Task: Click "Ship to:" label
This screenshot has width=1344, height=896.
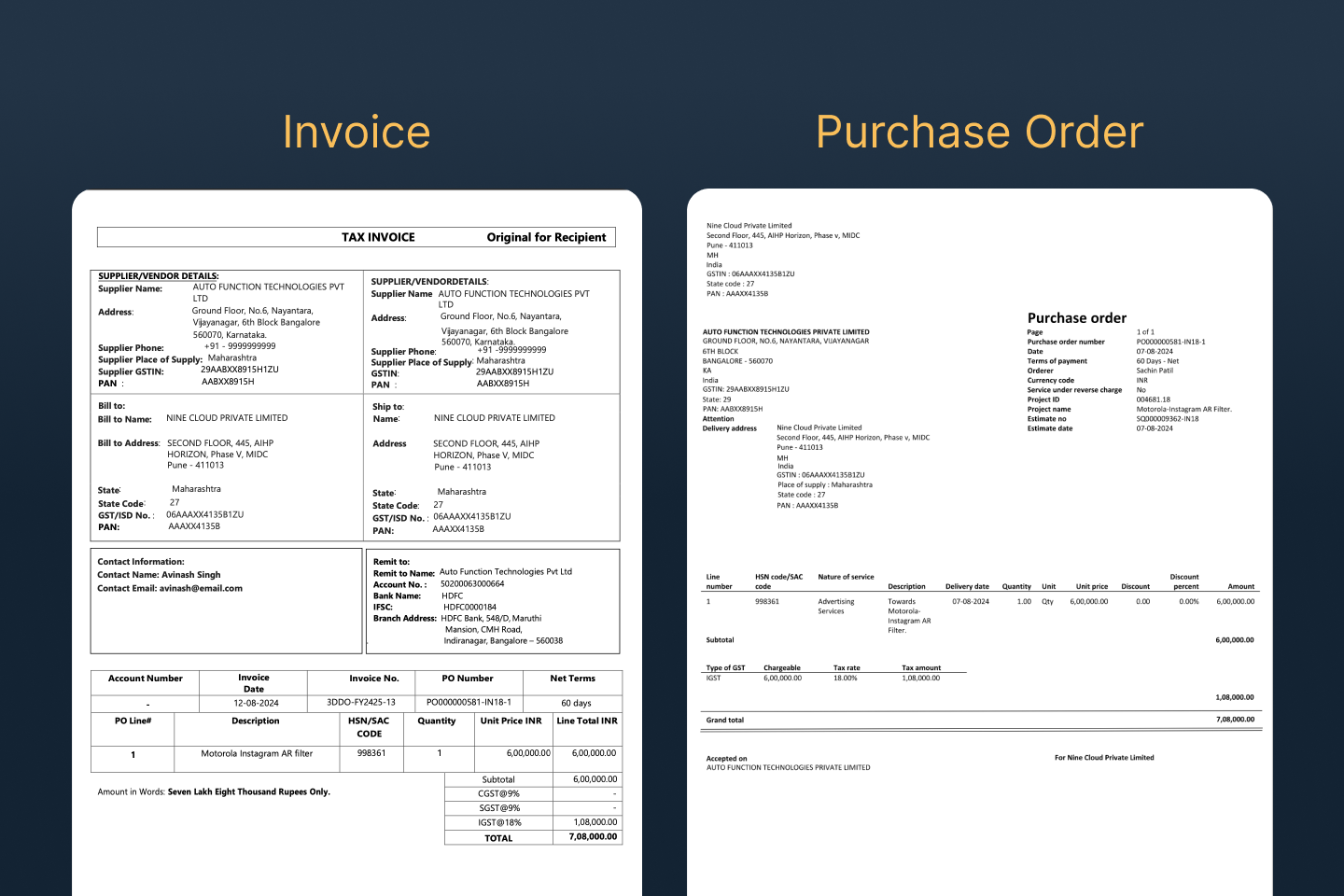Action: pyautogui.click(x=388, y=407)
